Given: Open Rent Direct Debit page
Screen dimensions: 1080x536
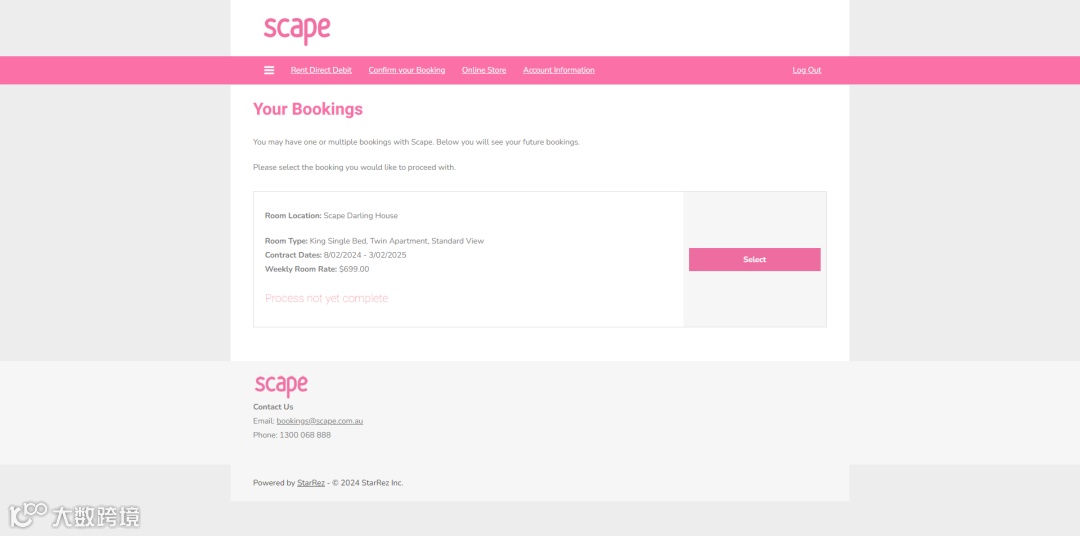Looking at the screenshot, I should [321, 70].
